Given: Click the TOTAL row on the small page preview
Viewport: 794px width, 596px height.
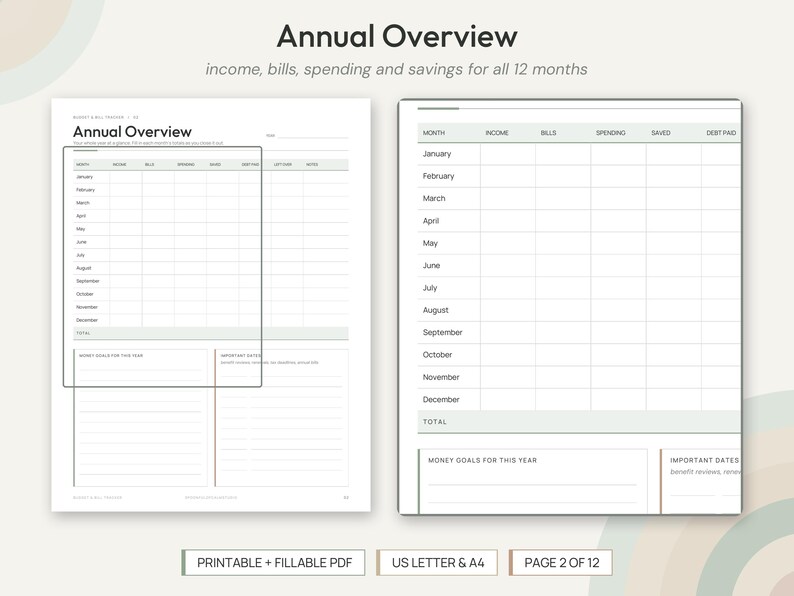Looking at the screenshot, I should 211,333.
